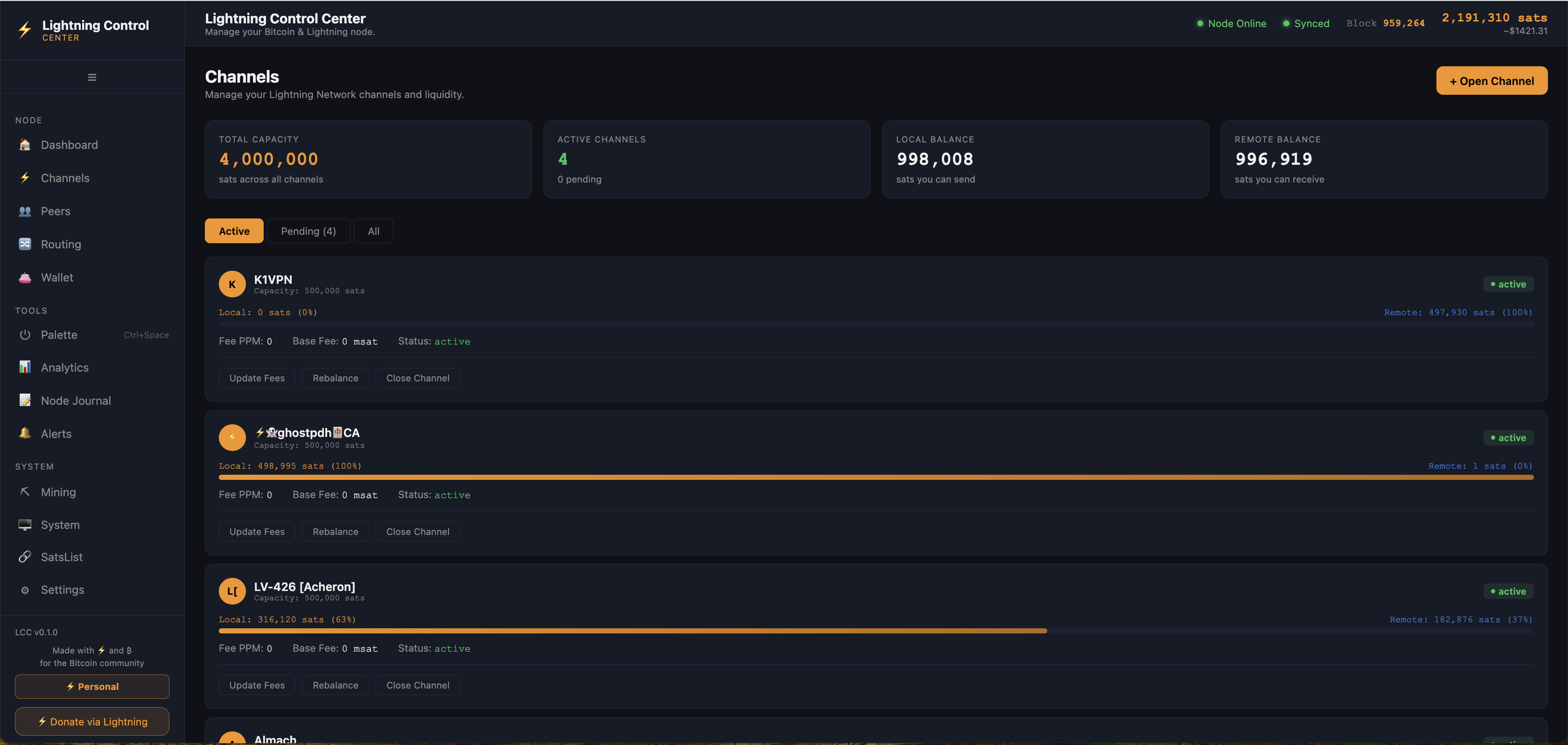Viewport: 1568px width, 745px height.
Task: Click the Remote Balance stat card
Action: coord(1384,160)
